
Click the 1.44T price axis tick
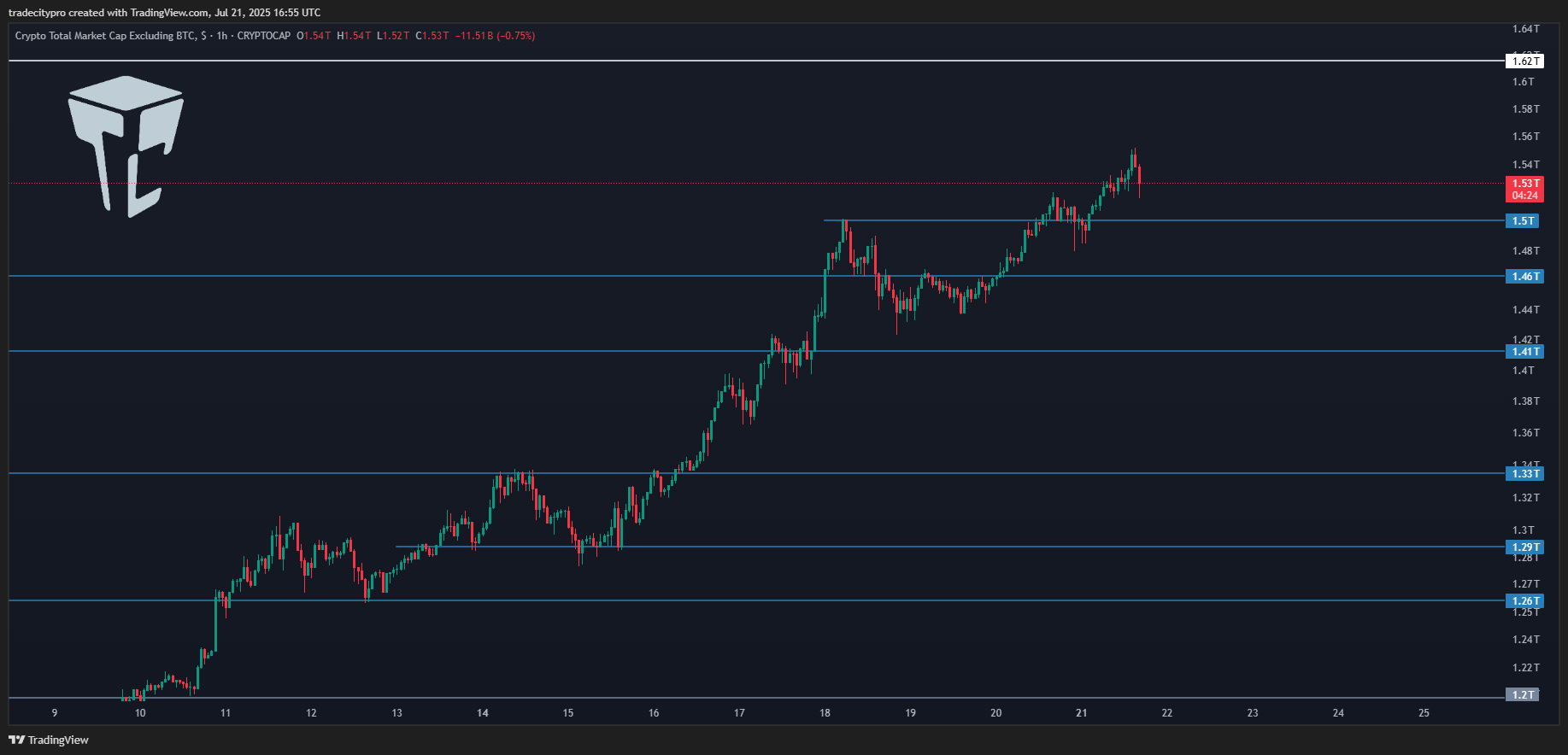(x=1525, y=309)
